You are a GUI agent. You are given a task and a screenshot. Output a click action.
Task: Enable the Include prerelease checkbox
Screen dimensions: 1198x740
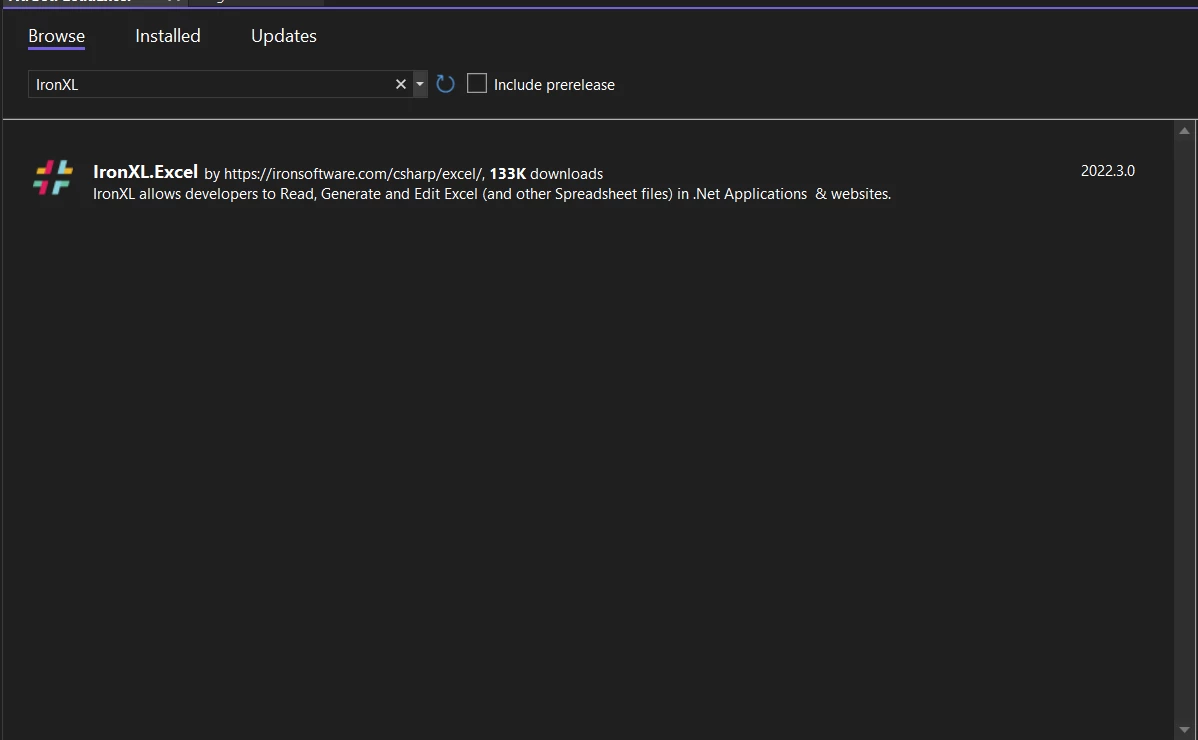tap(477, 84)
